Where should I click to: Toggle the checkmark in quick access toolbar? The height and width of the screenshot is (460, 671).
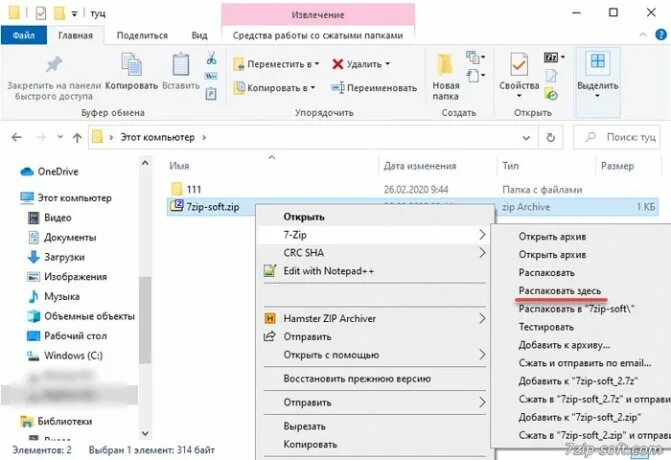[x=41, y=14]
